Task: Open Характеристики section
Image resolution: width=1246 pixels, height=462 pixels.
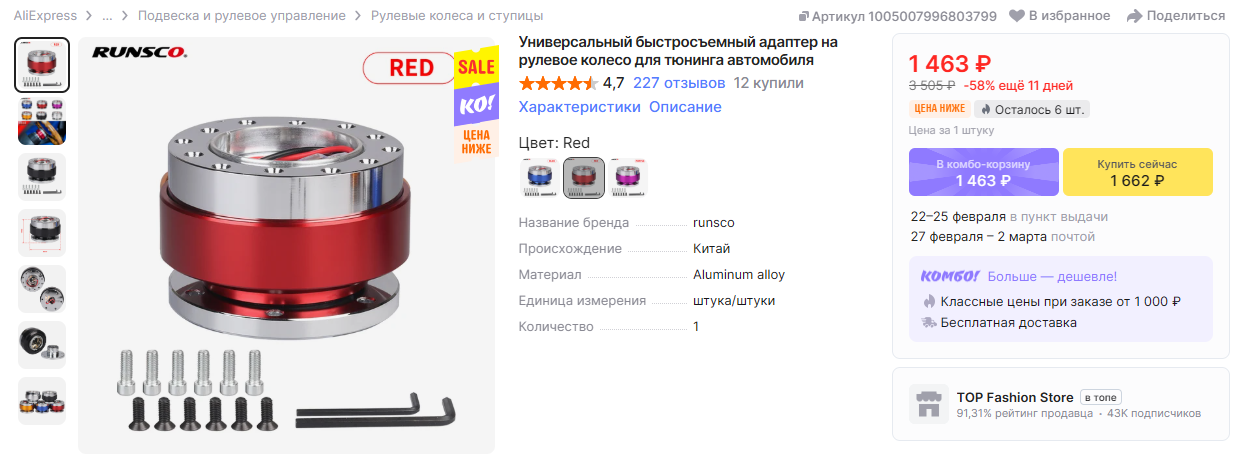Action: pos(579,107)
